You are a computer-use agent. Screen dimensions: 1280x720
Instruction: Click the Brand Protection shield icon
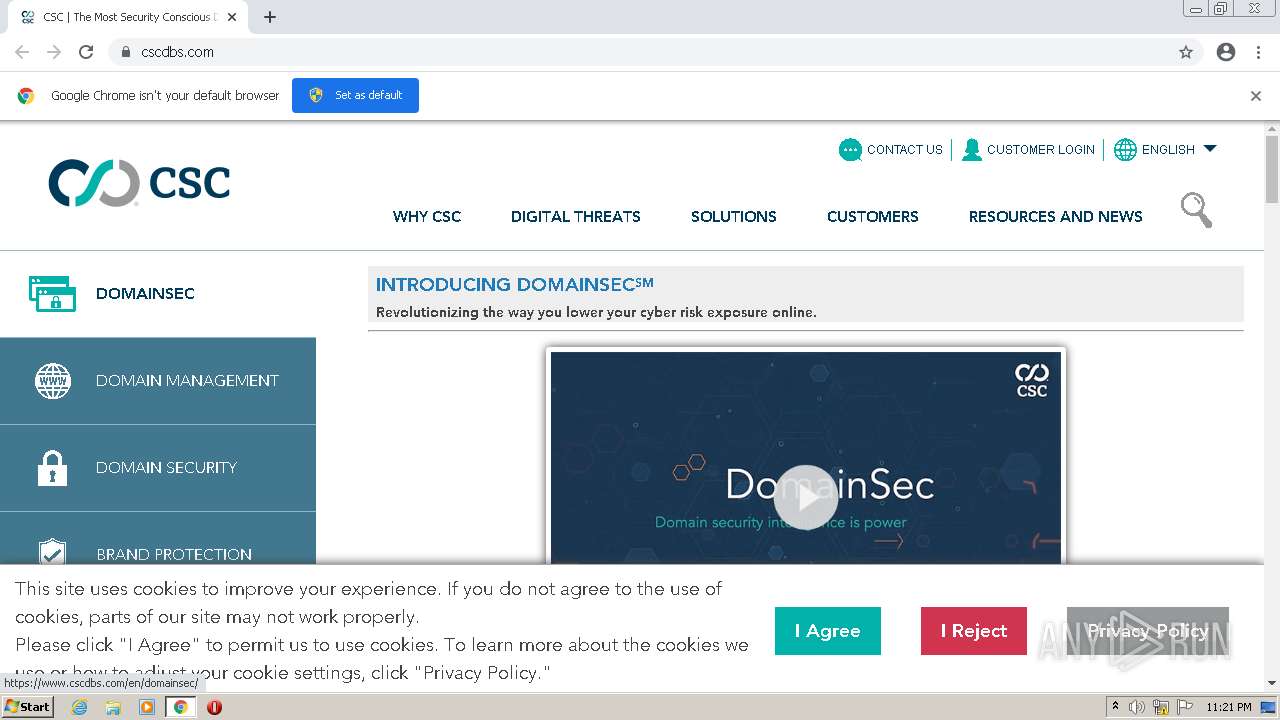coord(52,552)
